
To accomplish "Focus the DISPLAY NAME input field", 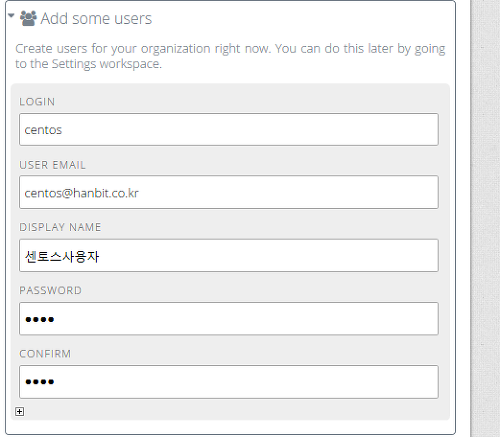I will point(229,256).
